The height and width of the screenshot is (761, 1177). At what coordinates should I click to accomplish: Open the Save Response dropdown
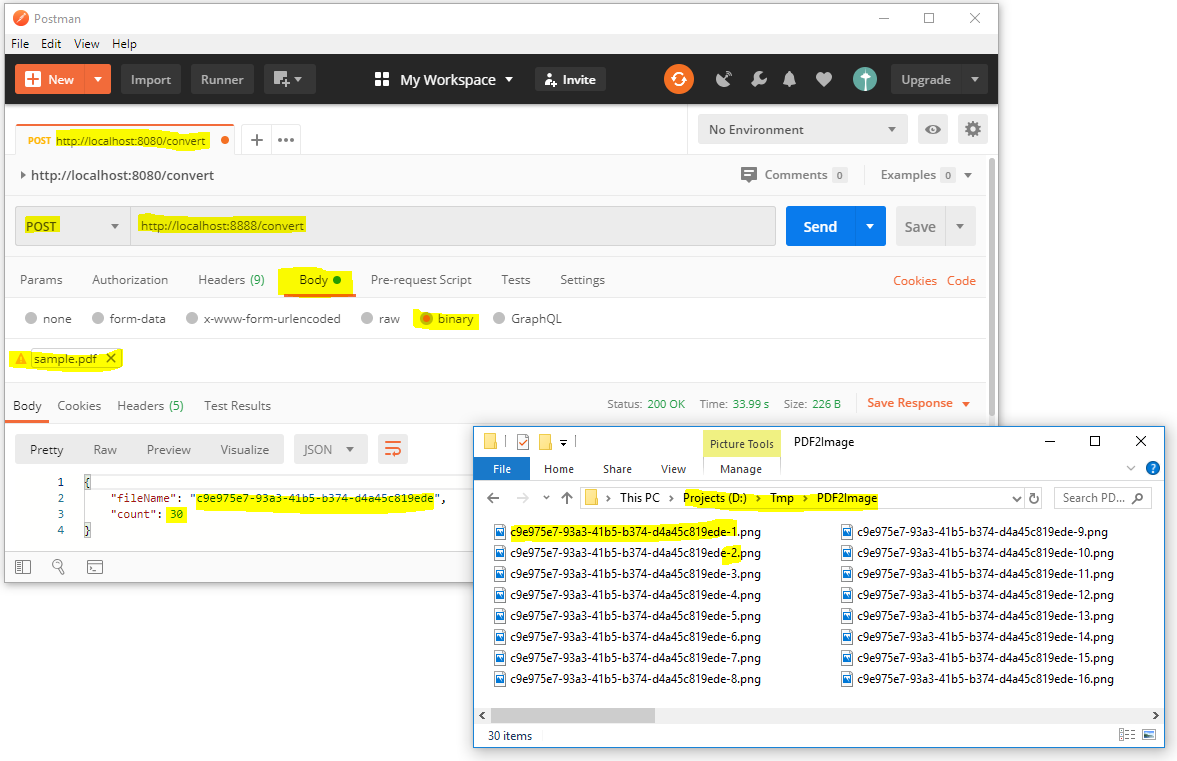919,403
